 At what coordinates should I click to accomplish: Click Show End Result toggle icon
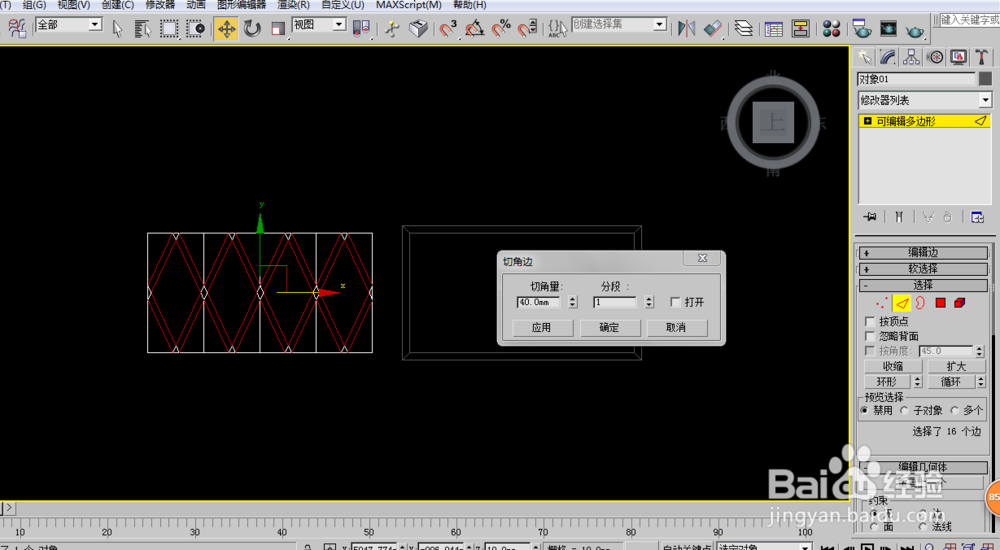(x=899, y=217)
